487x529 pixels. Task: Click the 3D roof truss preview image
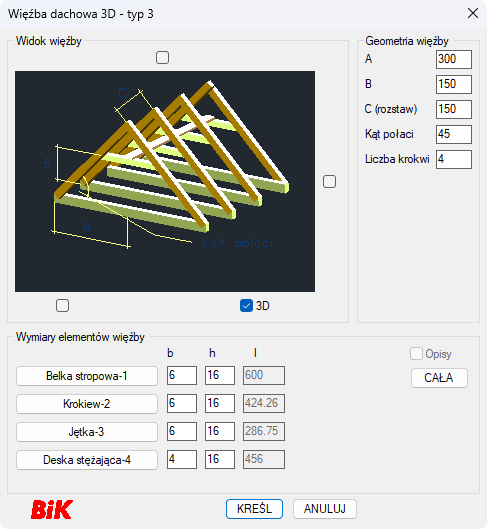point(165,182)
